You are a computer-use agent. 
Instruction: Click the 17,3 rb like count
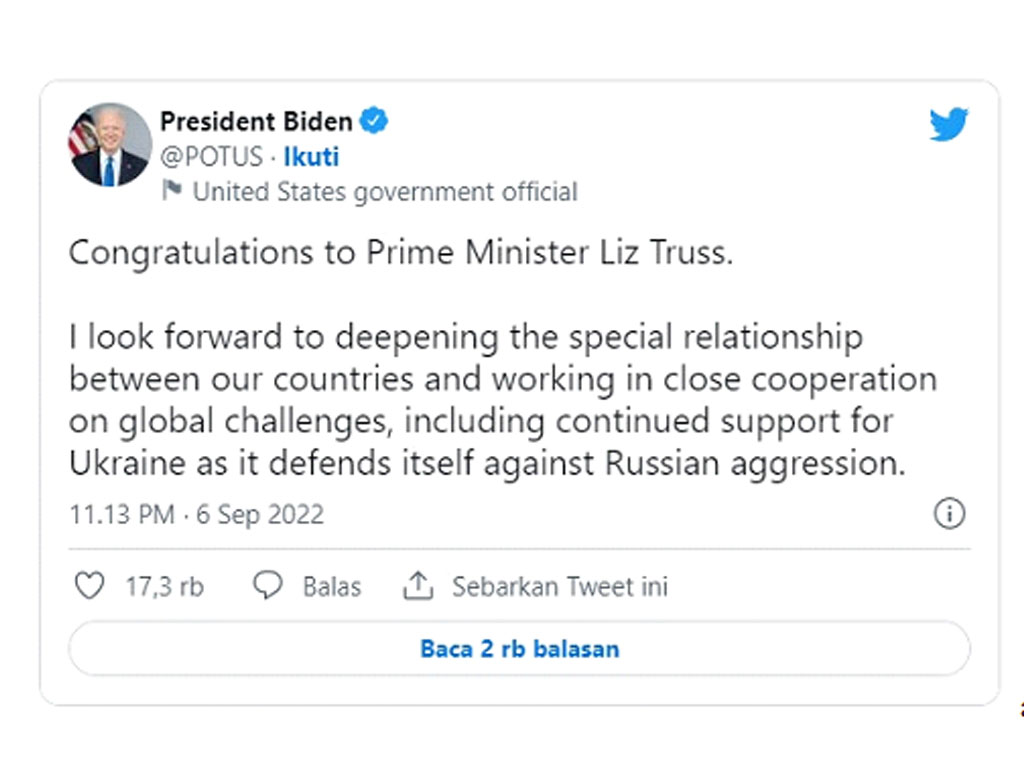click(165, 586)
